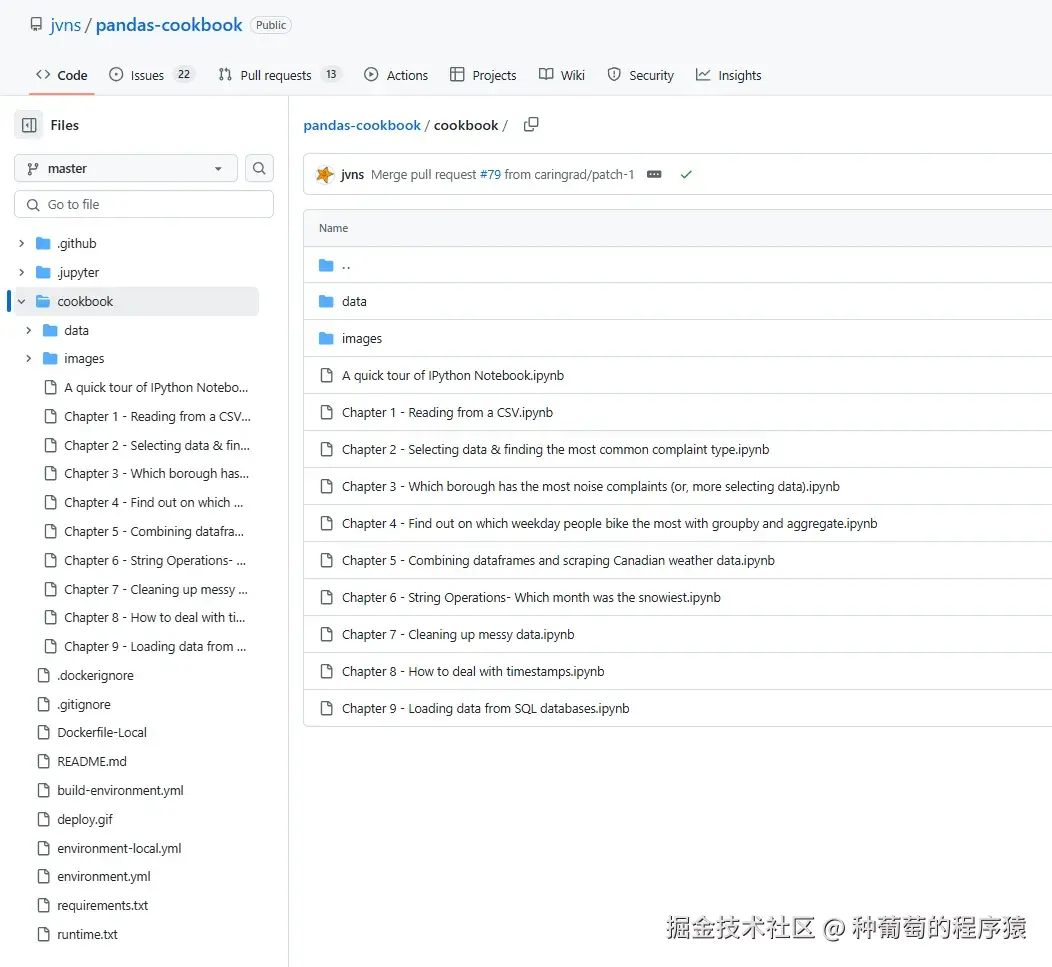The width and height of the screenshot is (1052, 967).
Task: Copy the path with the clipboard icon
Action: click(x=531, y=125)
